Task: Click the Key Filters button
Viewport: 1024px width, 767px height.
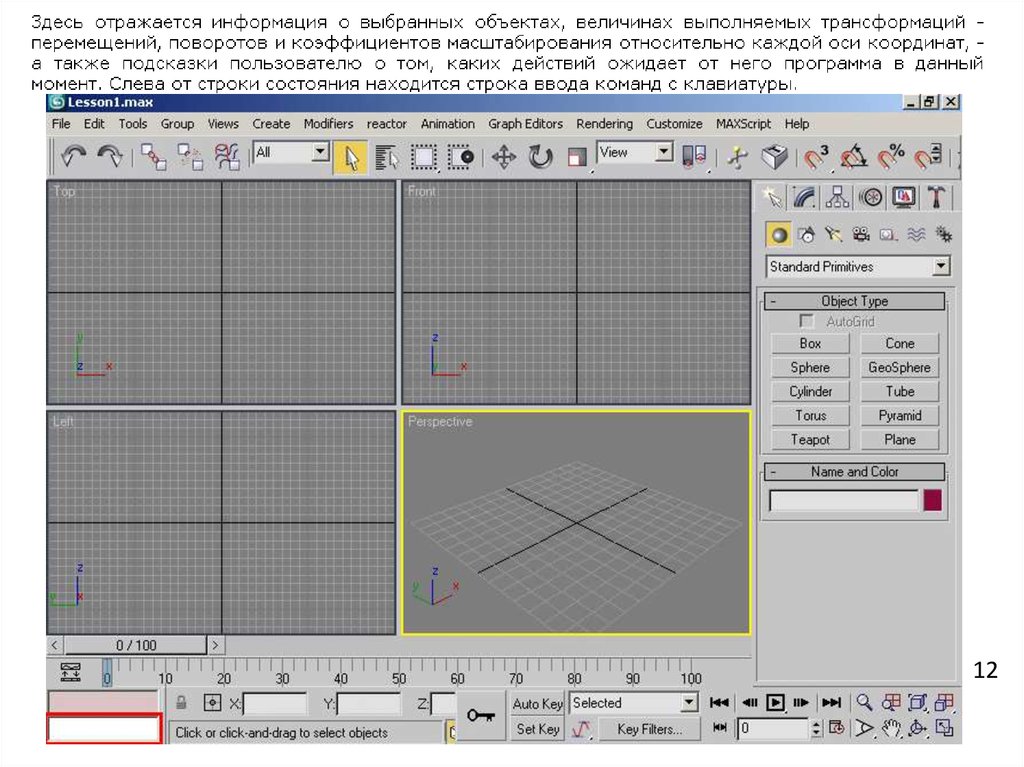Action: pyautogui.click(x=649, y=730)
